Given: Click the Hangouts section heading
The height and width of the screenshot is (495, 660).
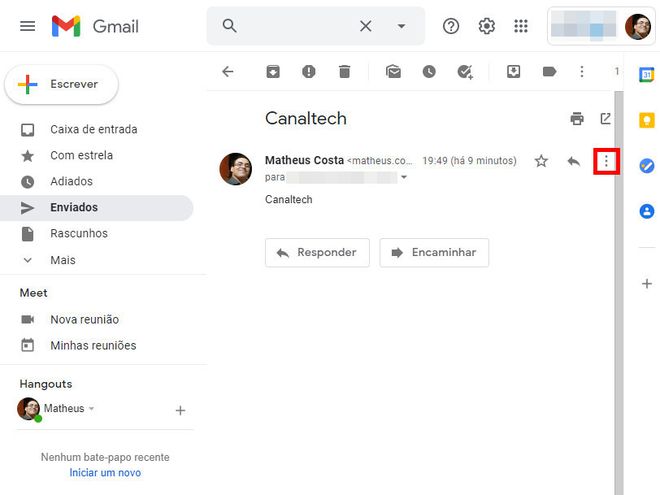Looking at the screenshot, I should (46, 384).
